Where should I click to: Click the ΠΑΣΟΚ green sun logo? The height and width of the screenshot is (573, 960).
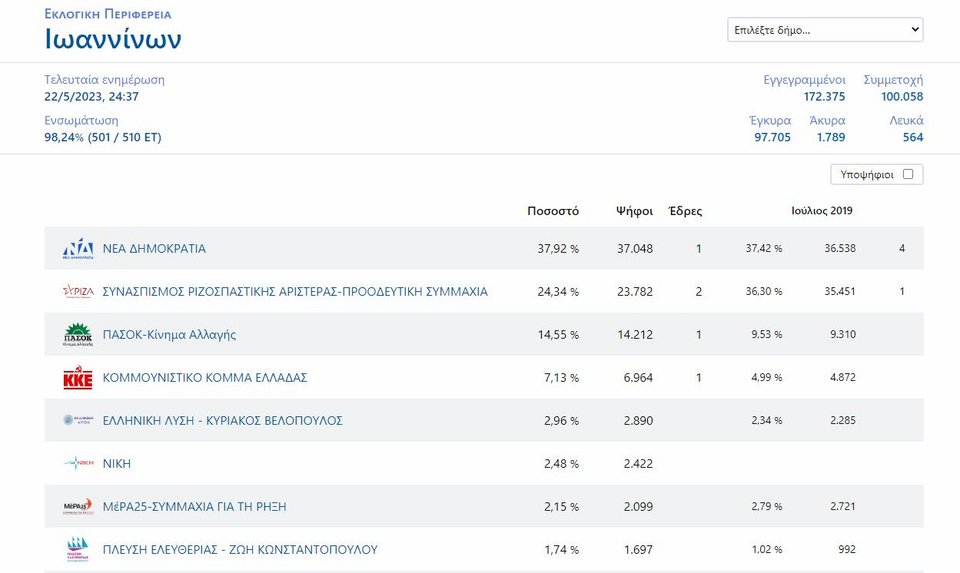78,335
